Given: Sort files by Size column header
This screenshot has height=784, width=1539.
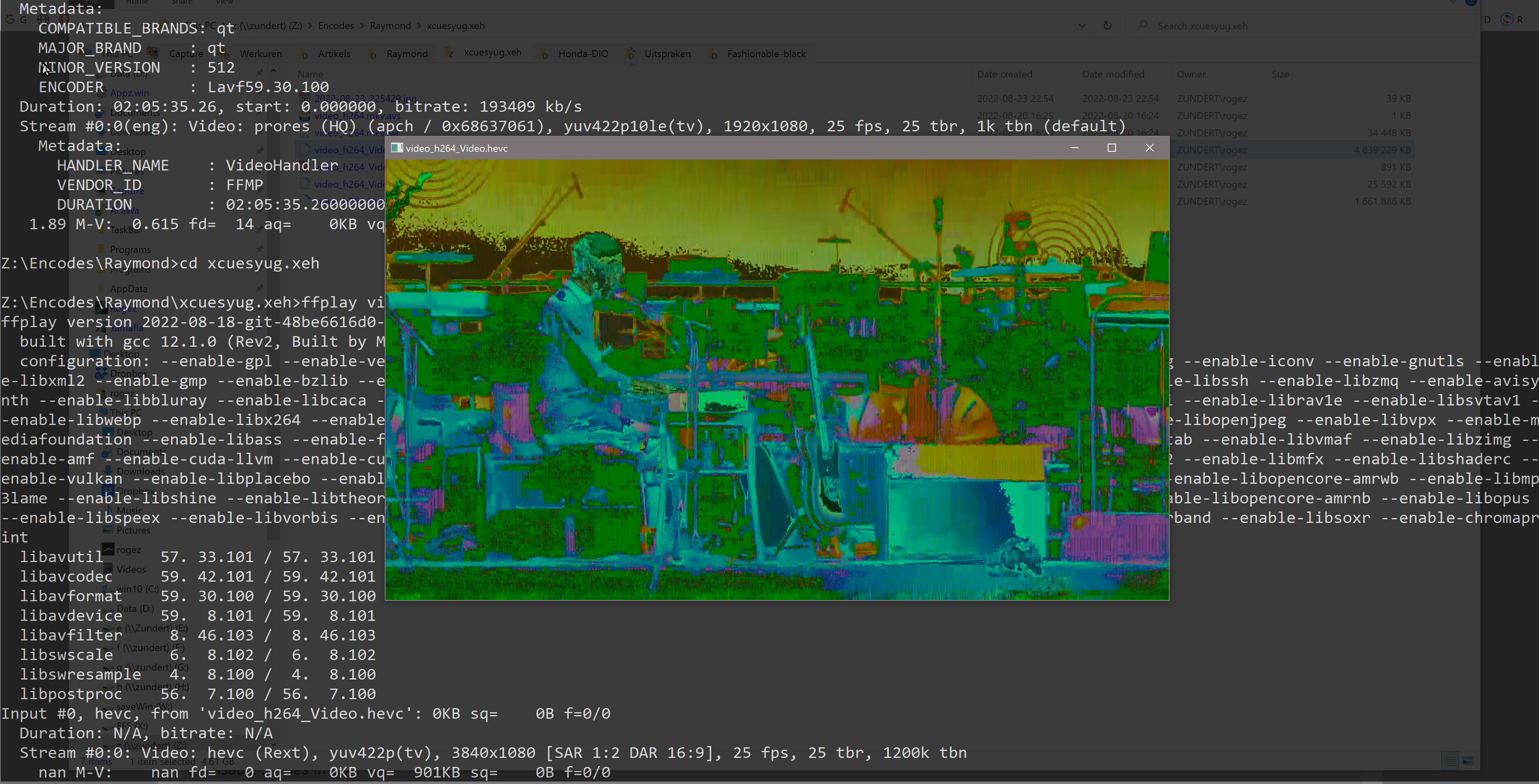Looking at the screenshot, I should [x=1280, y=74].
